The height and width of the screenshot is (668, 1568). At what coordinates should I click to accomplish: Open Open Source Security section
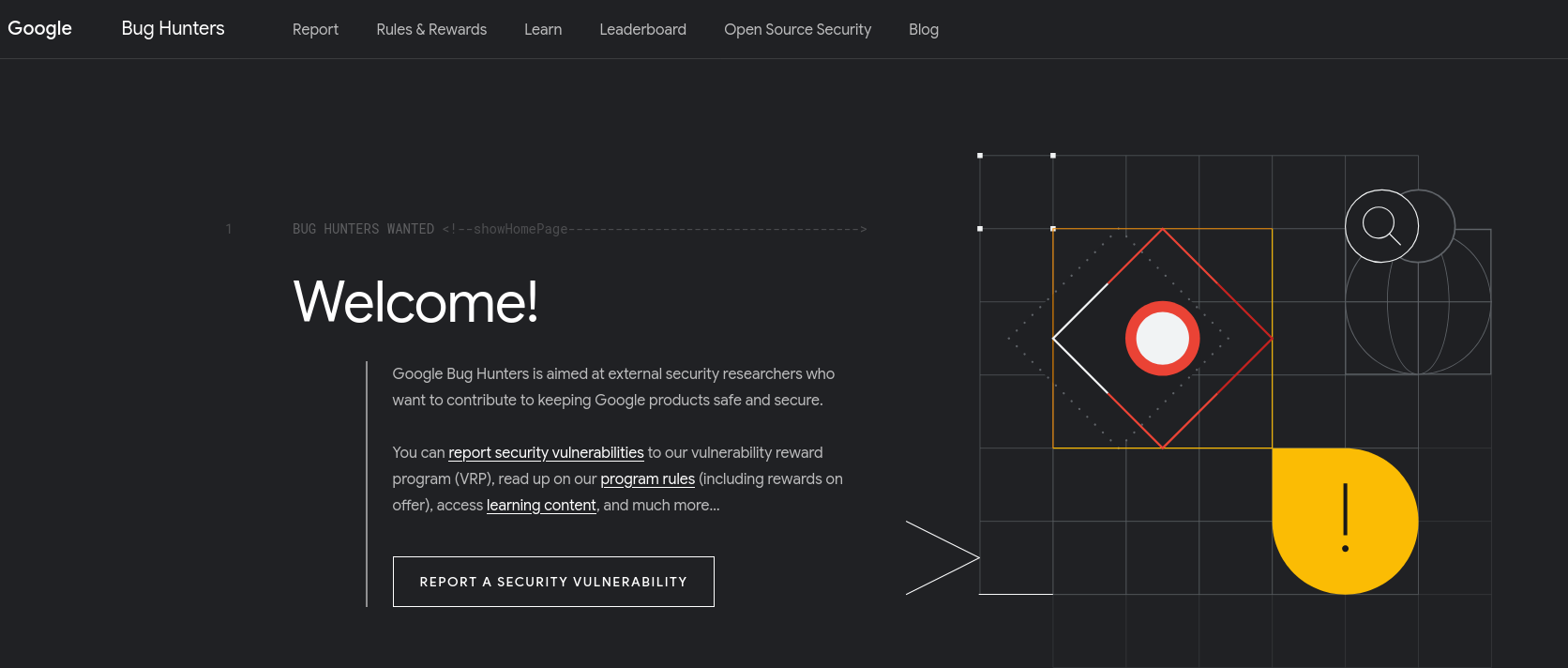[797, 30]
